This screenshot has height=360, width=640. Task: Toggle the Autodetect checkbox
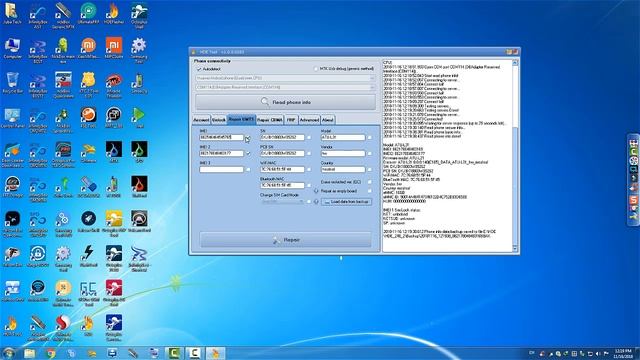[199, 69]
